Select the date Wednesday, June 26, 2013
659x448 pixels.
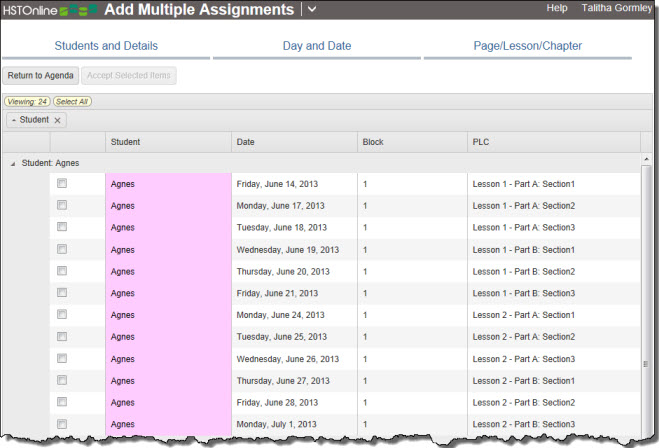click(x=288, y=359)
